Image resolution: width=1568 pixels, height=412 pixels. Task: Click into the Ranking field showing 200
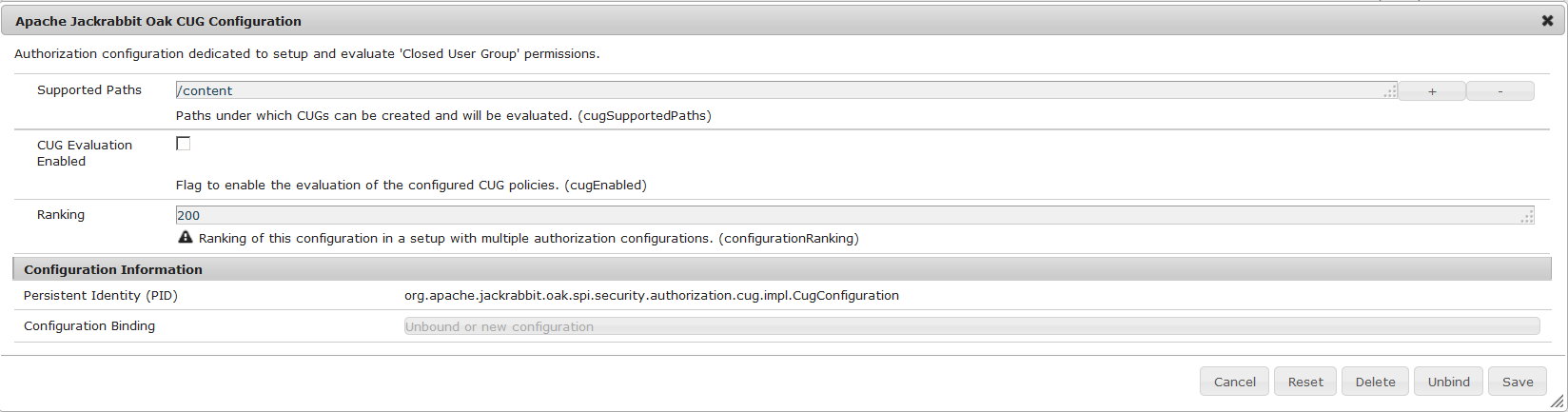tap(854, 215)
